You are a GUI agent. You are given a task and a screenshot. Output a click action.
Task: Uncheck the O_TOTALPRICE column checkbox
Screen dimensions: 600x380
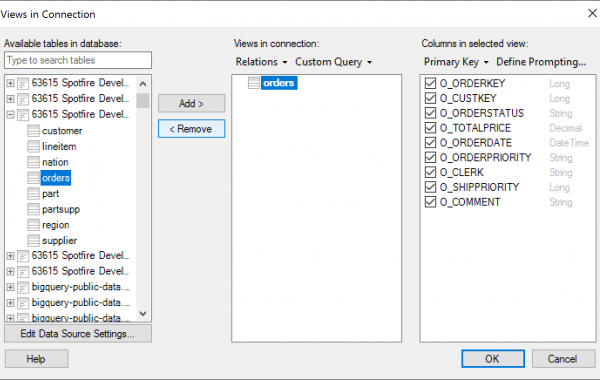pyautogui.click(x=430, y=128)
